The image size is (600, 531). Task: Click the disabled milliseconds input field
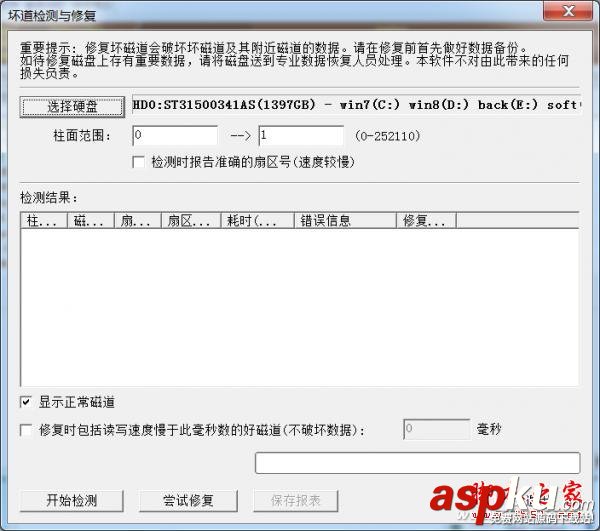click(x=437, y=429)
